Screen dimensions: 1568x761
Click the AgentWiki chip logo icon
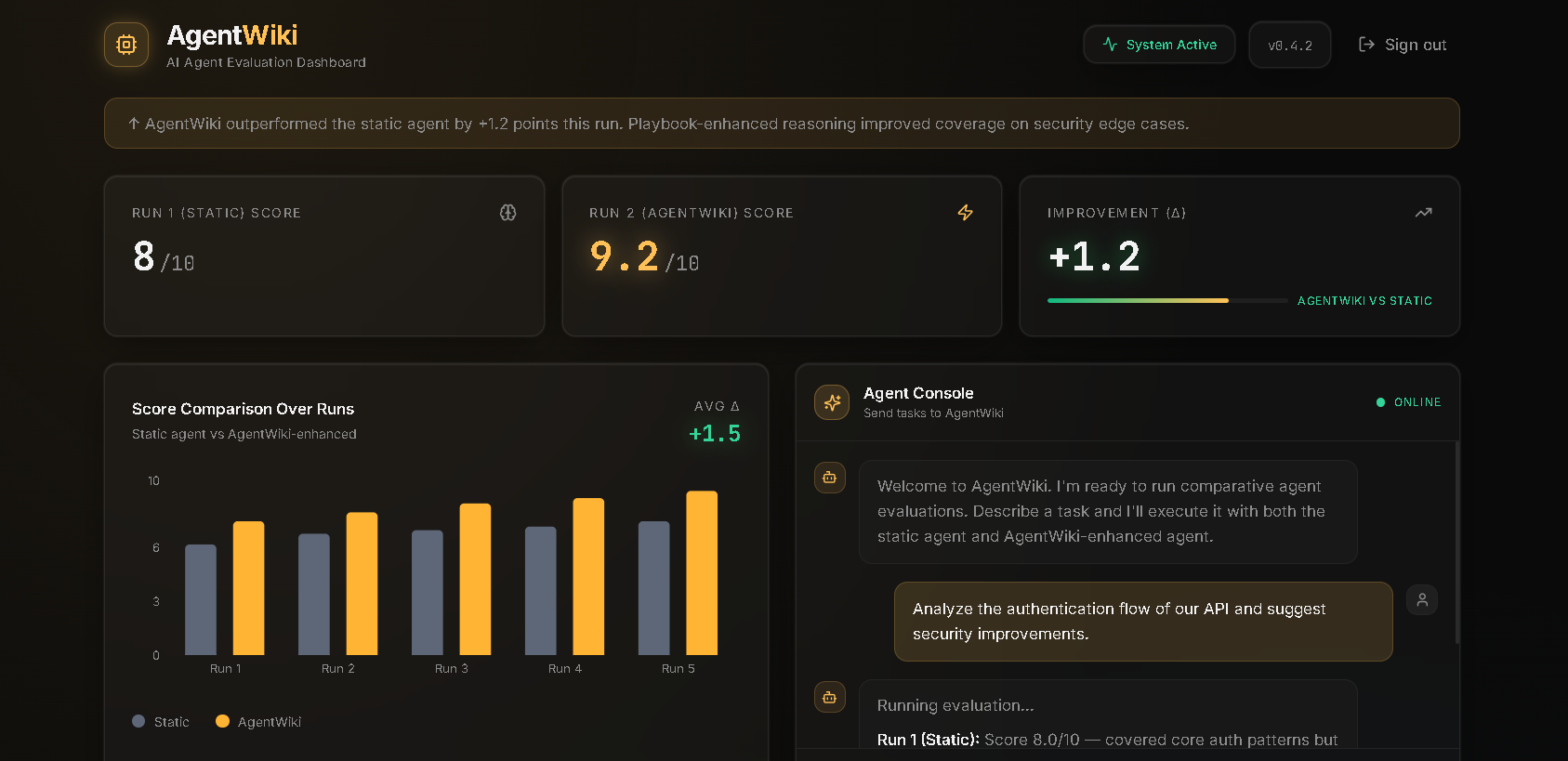pyautogui.click(x=126, y=45)
